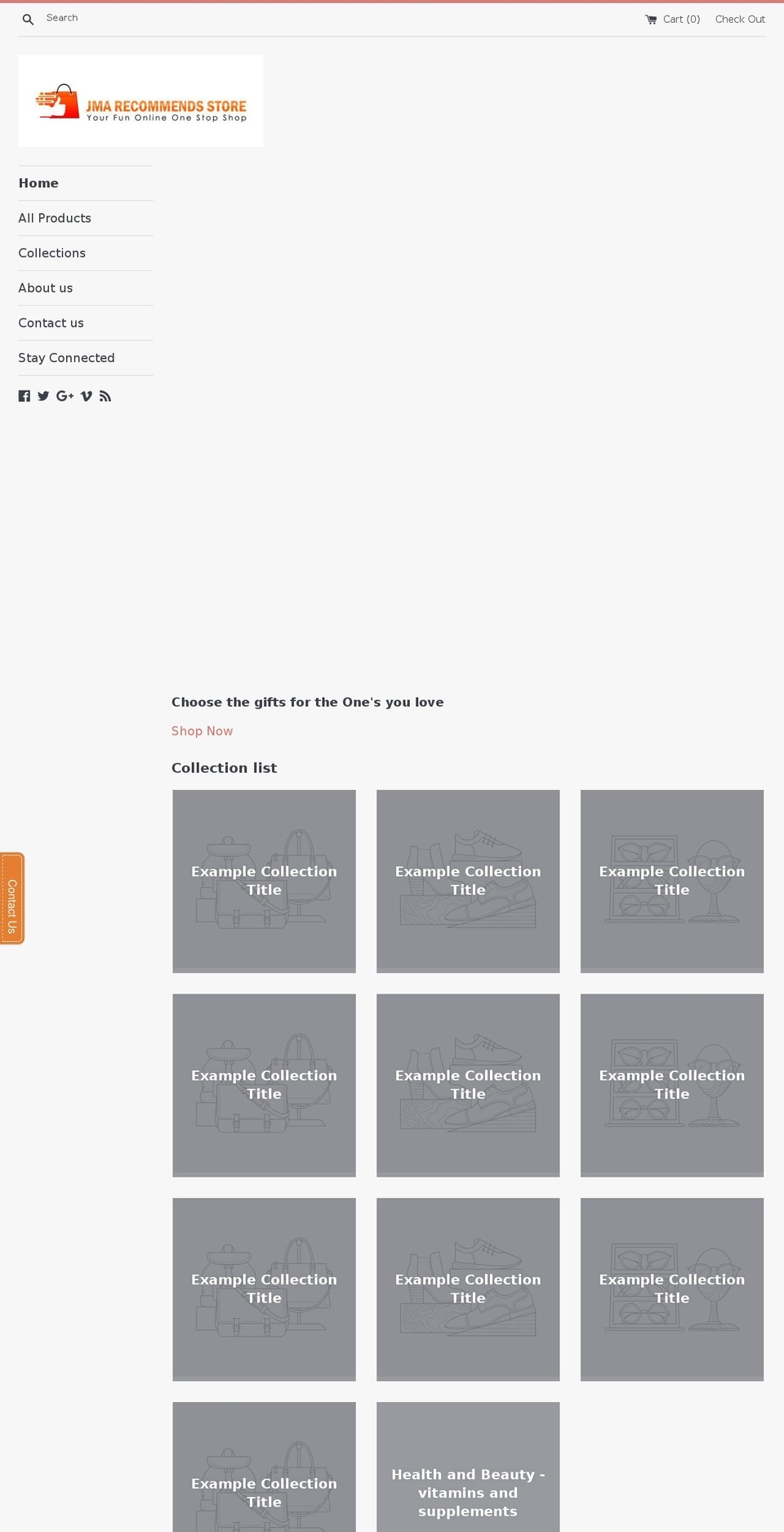Open the Vimeo social icon
Screen dimensions: 784x1532
point(87,396)
